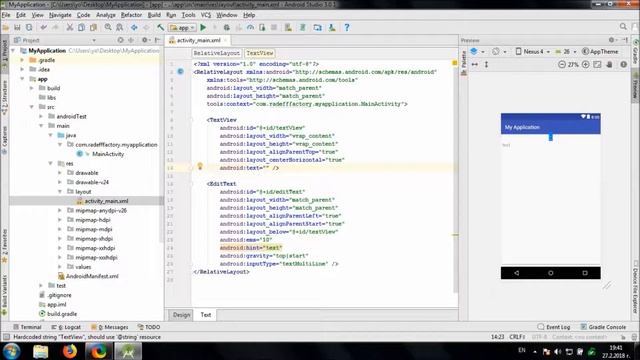
Task: Click the RelativeLayout breadcrumb
Action: pos(216,53)
